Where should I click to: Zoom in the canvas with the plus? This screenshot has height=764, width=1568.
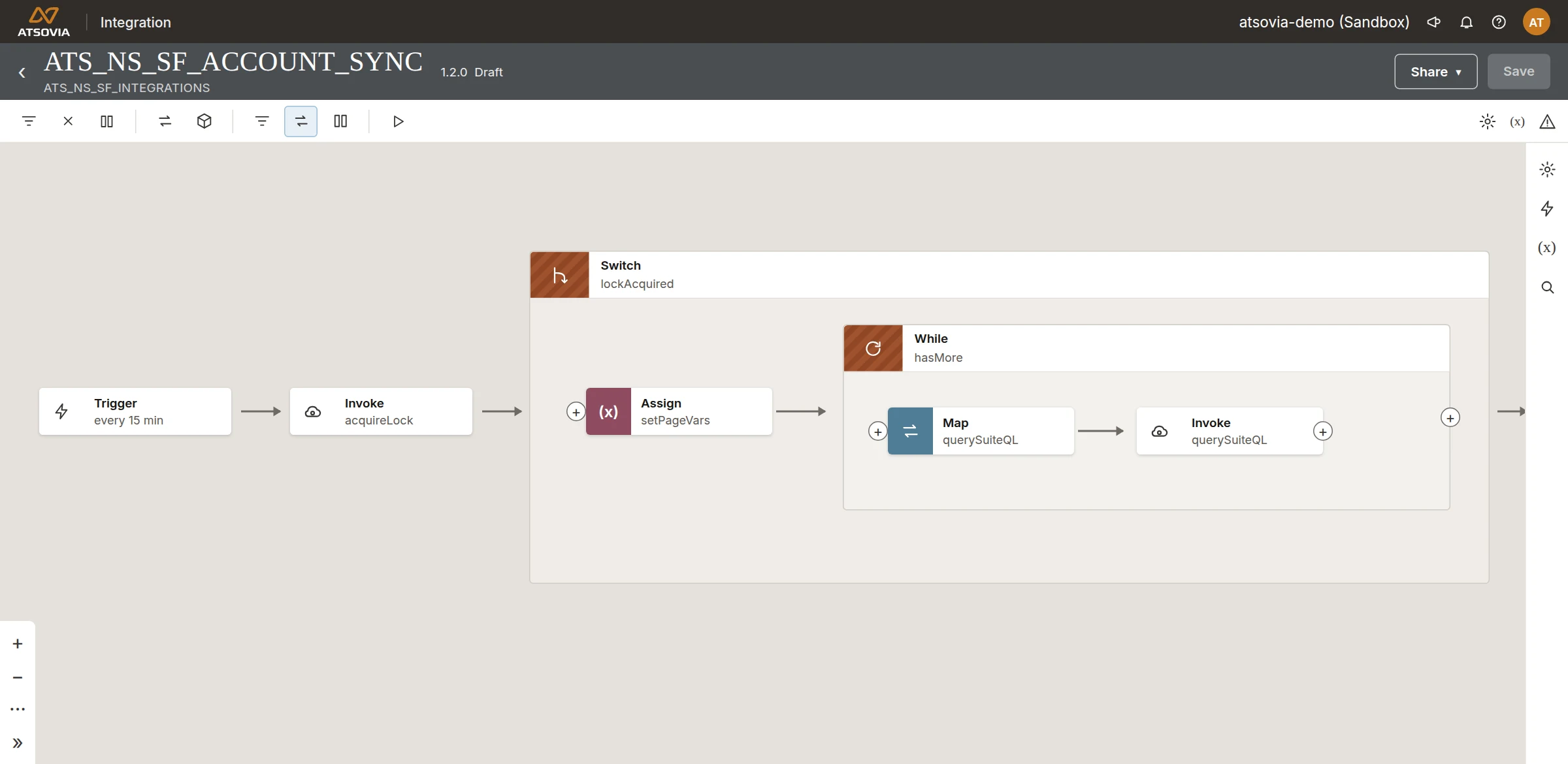18,644
